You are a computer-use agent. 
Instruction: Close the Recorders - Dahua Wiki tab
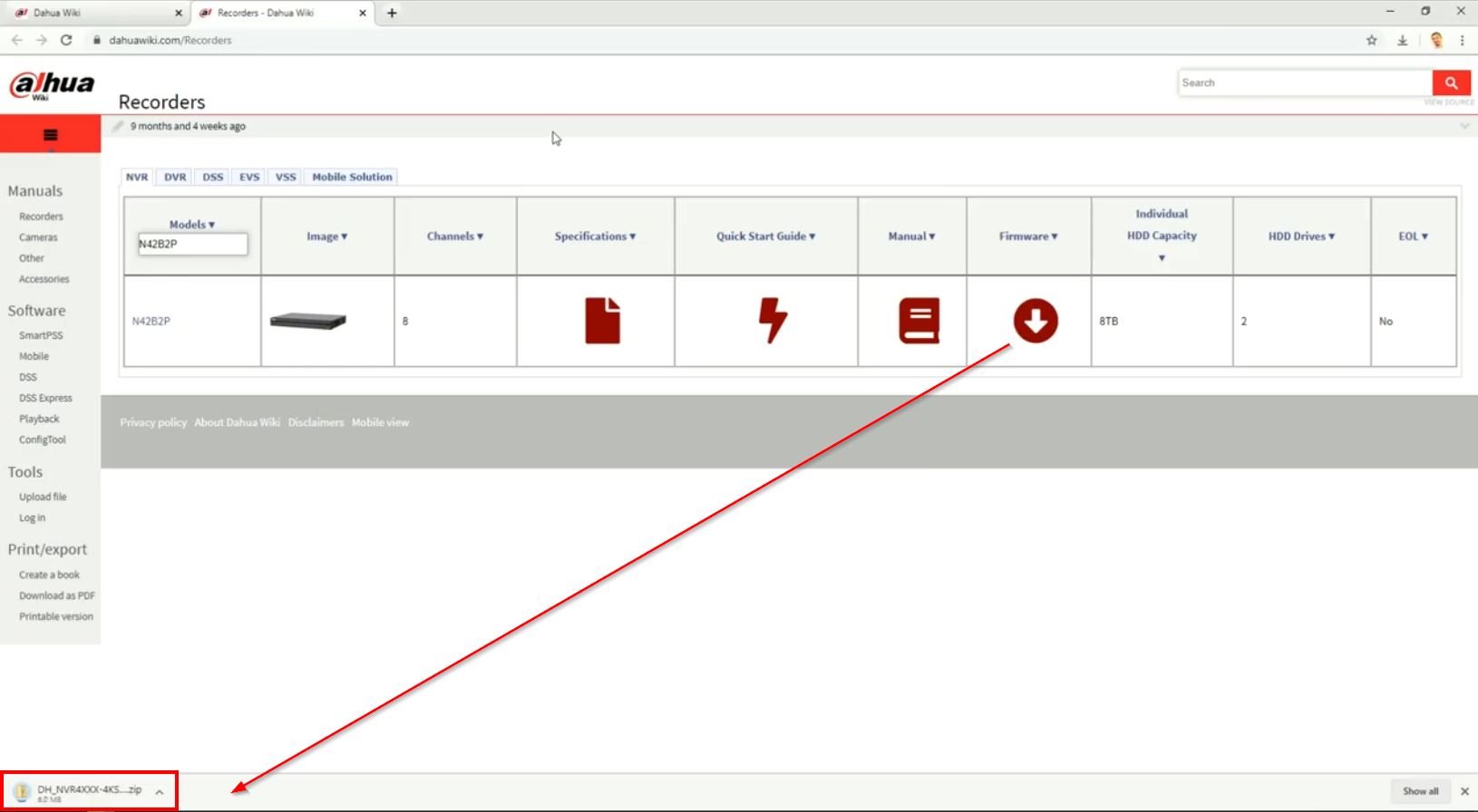(363, 13)
